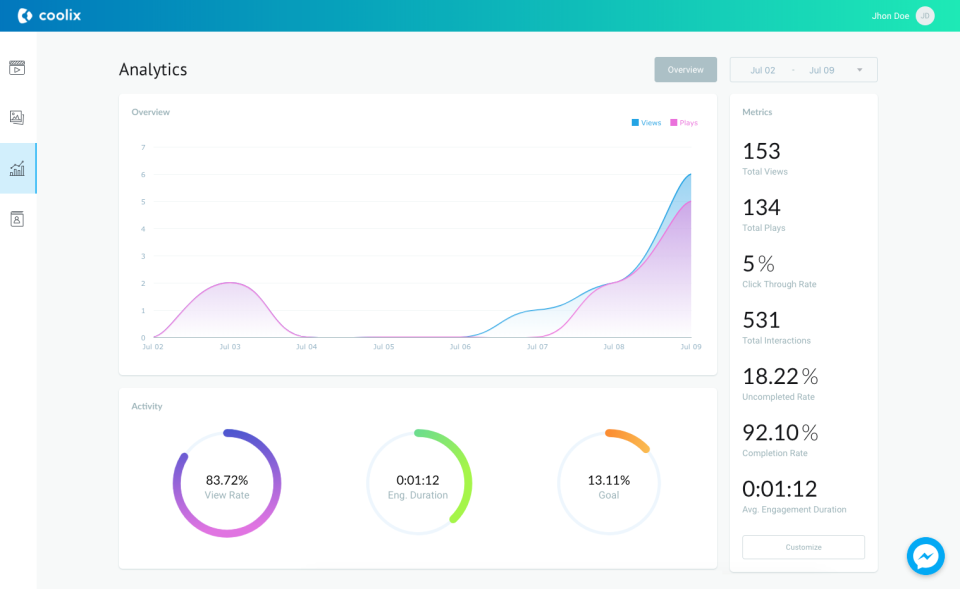The width and height of the screenshot is (960, 589).
Task: Click the 13.11% Goal donut chart
Action: pyautogui.click(x=608, y=481)
